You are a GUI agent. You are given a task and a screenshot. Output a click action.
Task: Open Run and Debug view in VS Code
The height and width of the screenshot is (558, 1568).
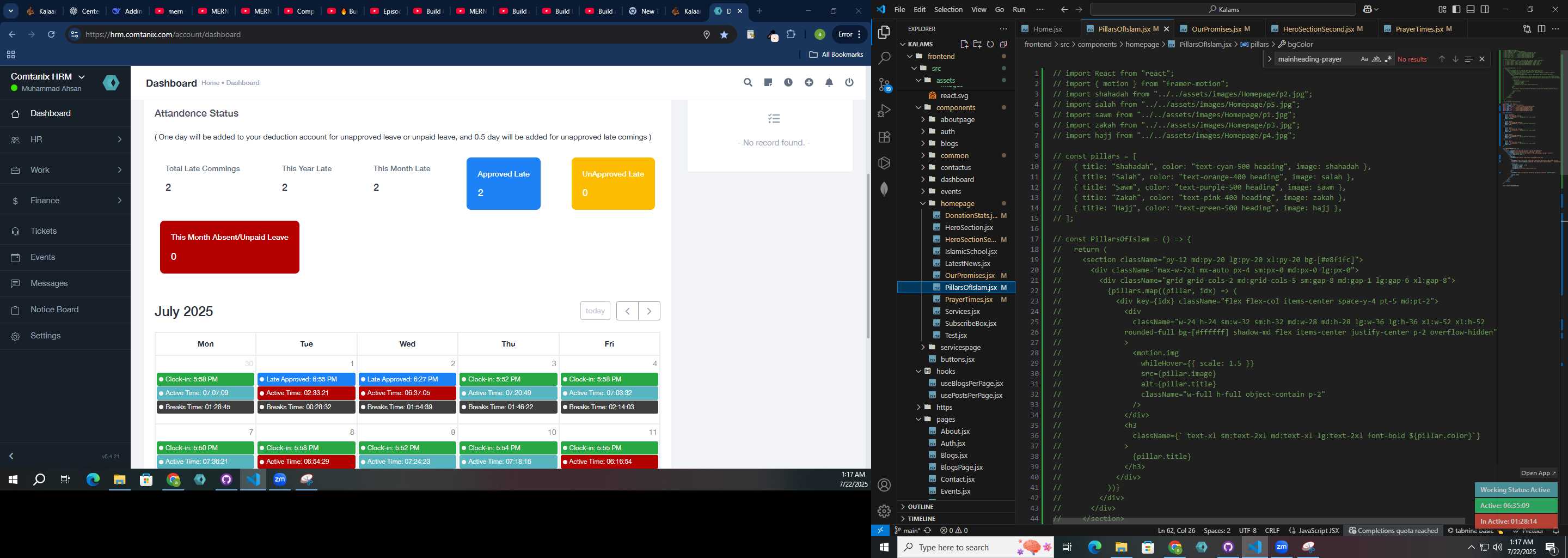tap(884, 111)
